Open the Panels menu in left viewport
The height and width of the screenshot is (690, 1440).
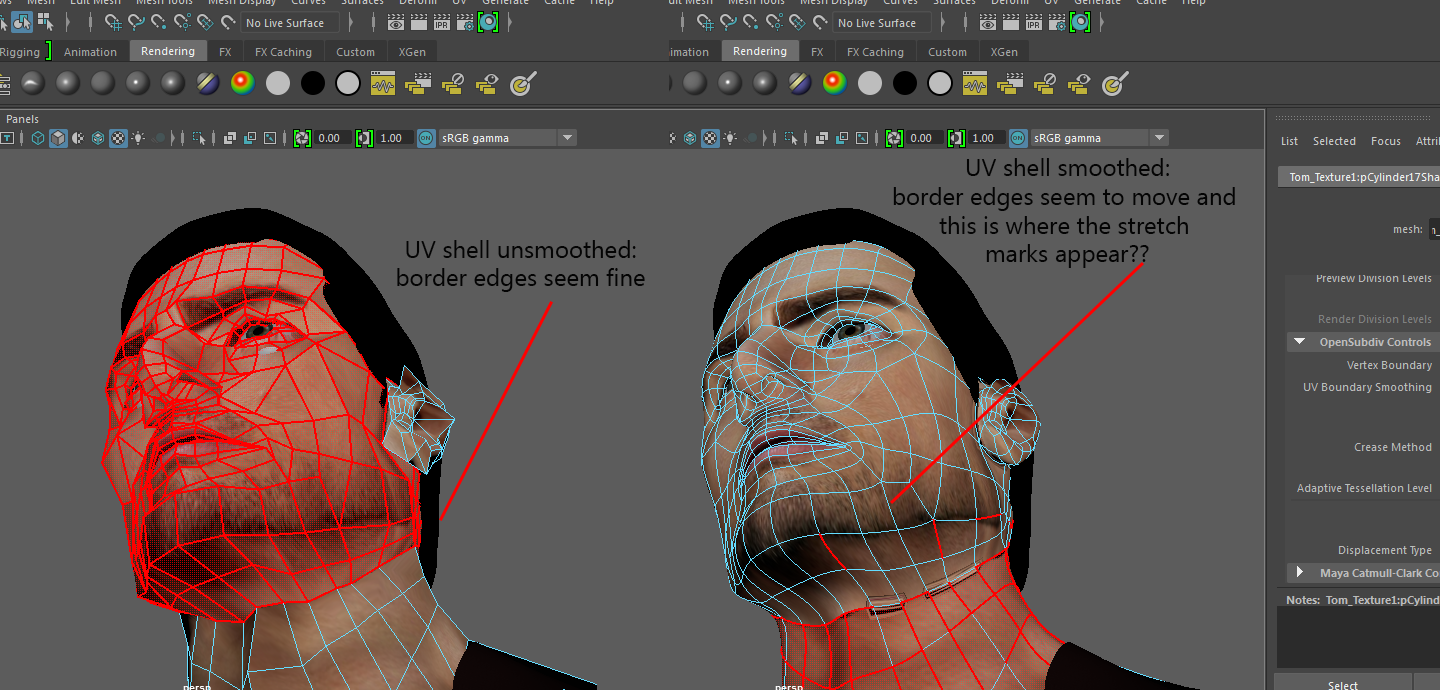[x=22, y=119]
